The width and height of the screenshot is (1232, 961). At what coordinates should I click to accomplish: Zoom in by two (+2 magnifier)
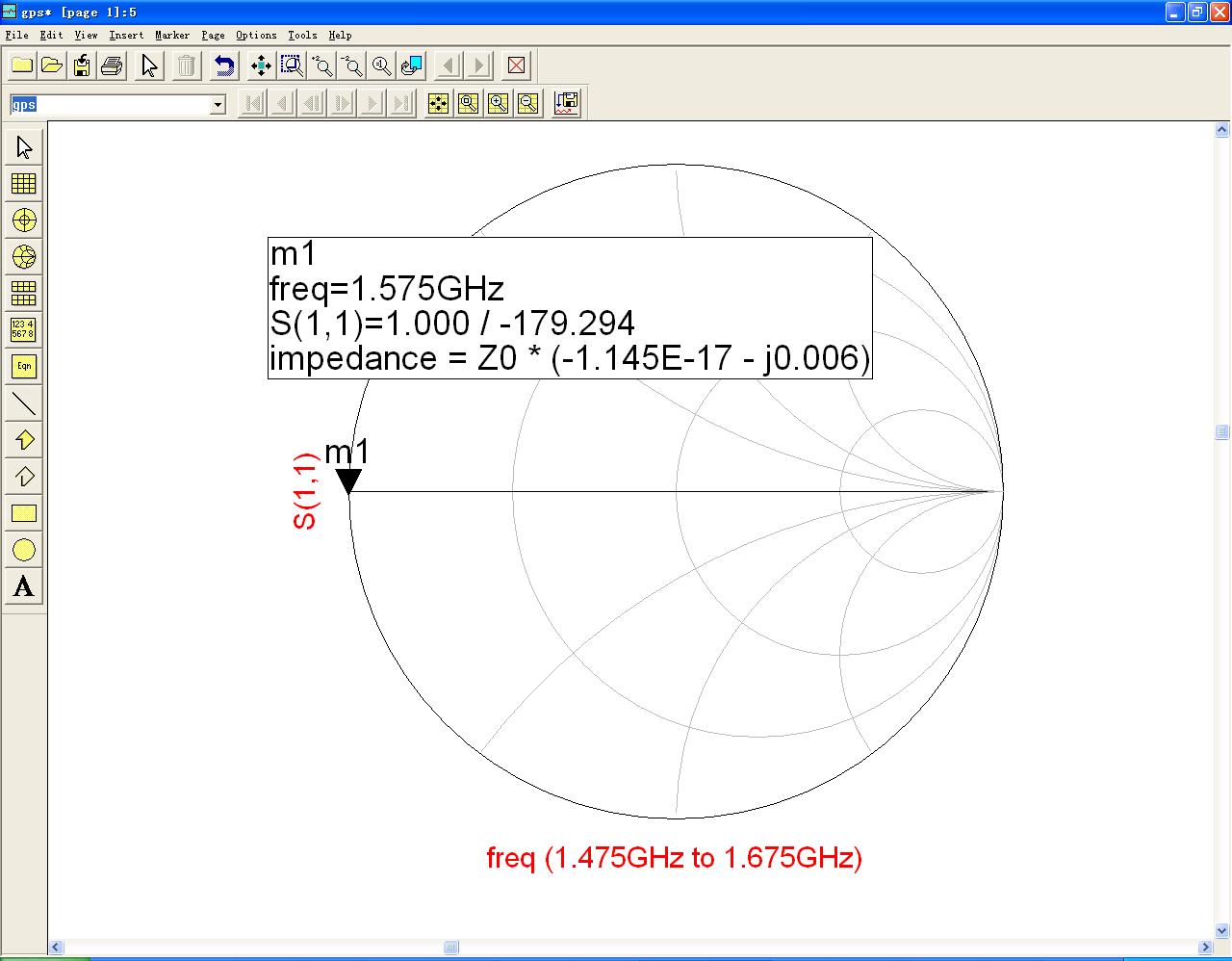coord(322,65)
